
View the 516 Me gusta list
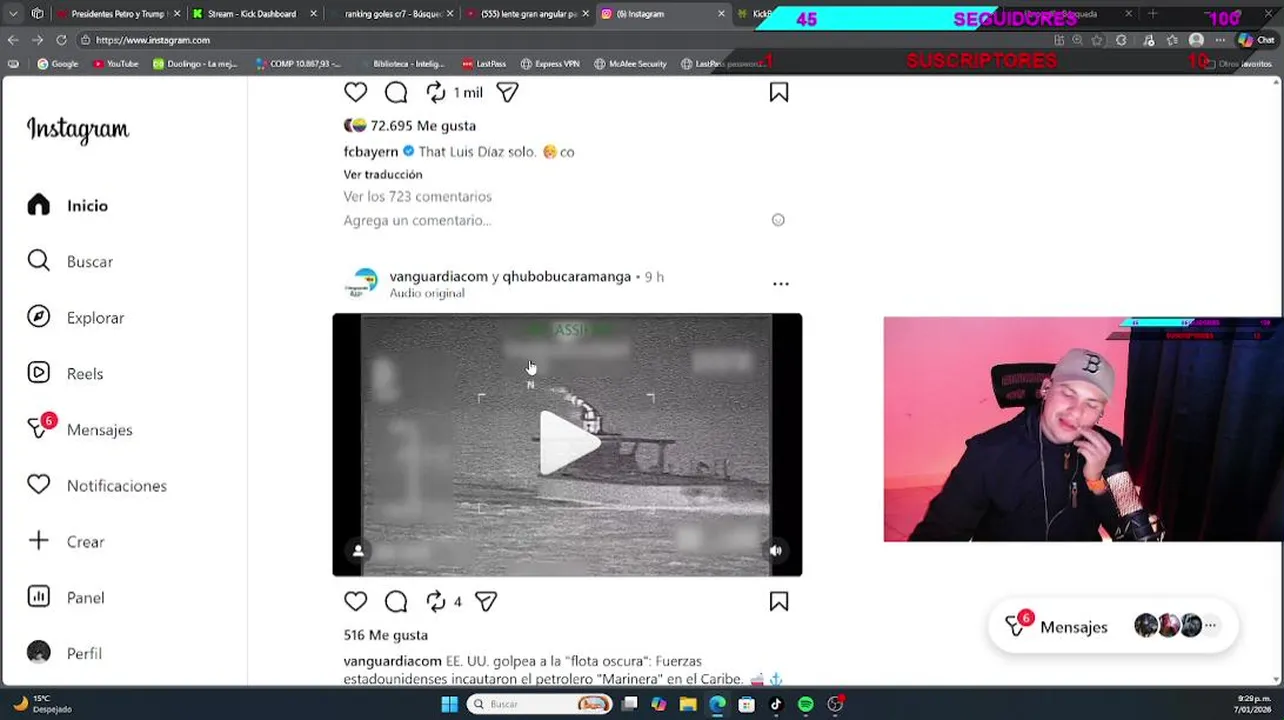[x=386, y=635]
